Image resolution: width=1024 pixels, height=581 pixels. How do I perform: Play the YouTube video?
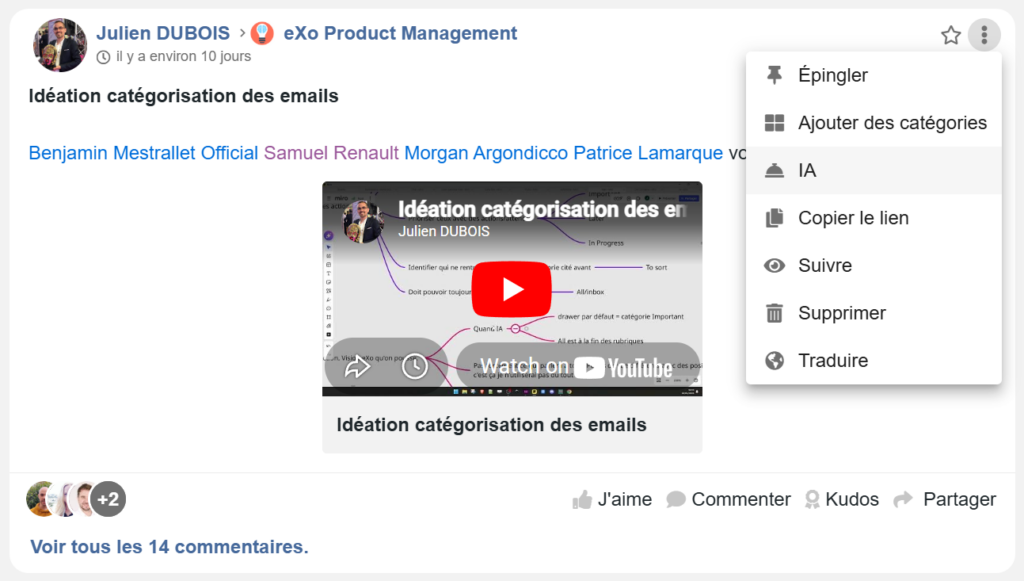(512, 289)
